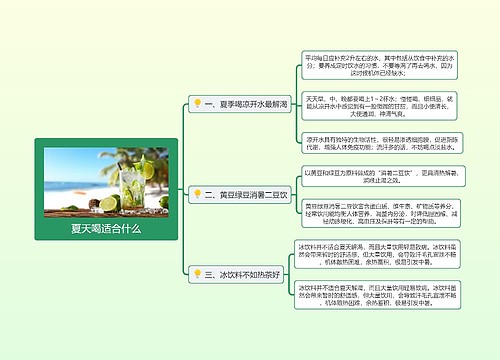
Task: Select the central topic title 夏天喝适合什么
Action: [106, 229]
